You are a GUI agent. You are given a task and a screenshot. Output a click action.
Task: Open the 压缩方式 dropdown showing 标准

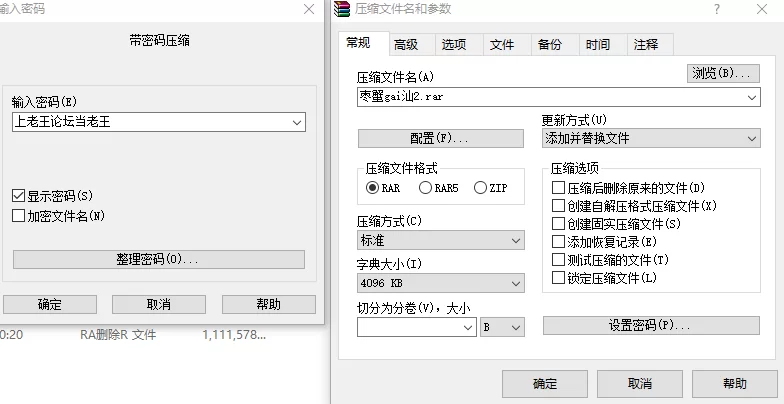(x=441, y=240)
